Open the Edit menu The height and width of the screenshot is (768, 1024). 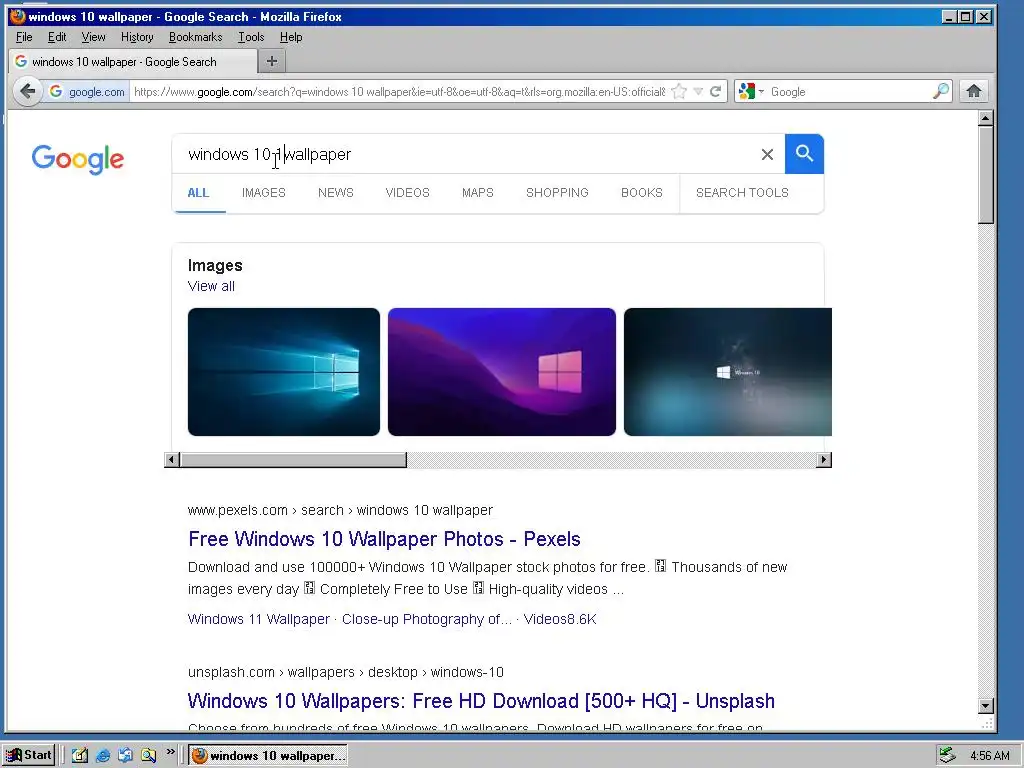tap(57, 37)
